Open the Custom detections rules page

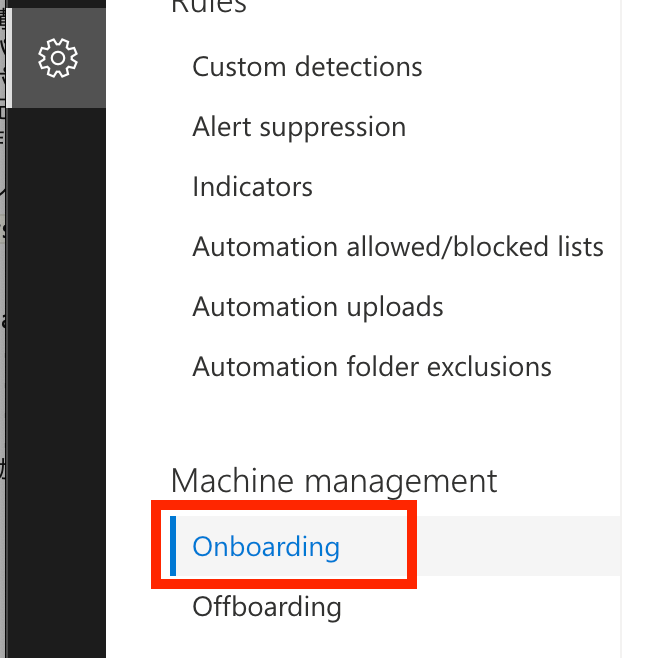pos(307,67)
